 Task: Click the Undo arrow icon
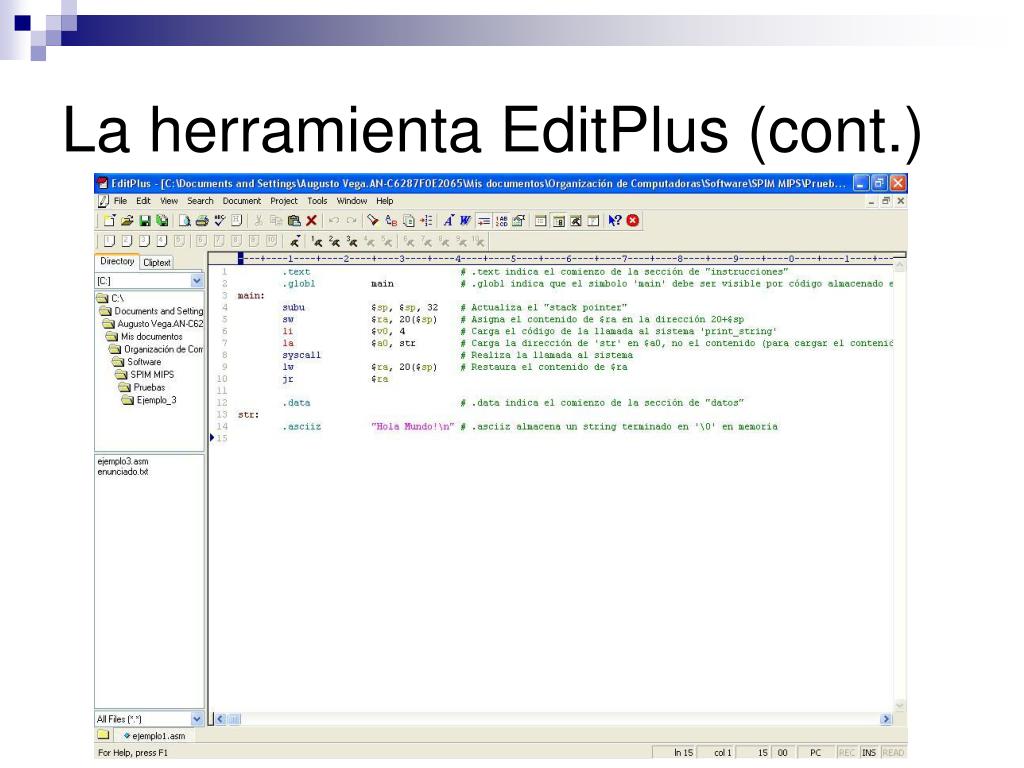coord(334,221)
